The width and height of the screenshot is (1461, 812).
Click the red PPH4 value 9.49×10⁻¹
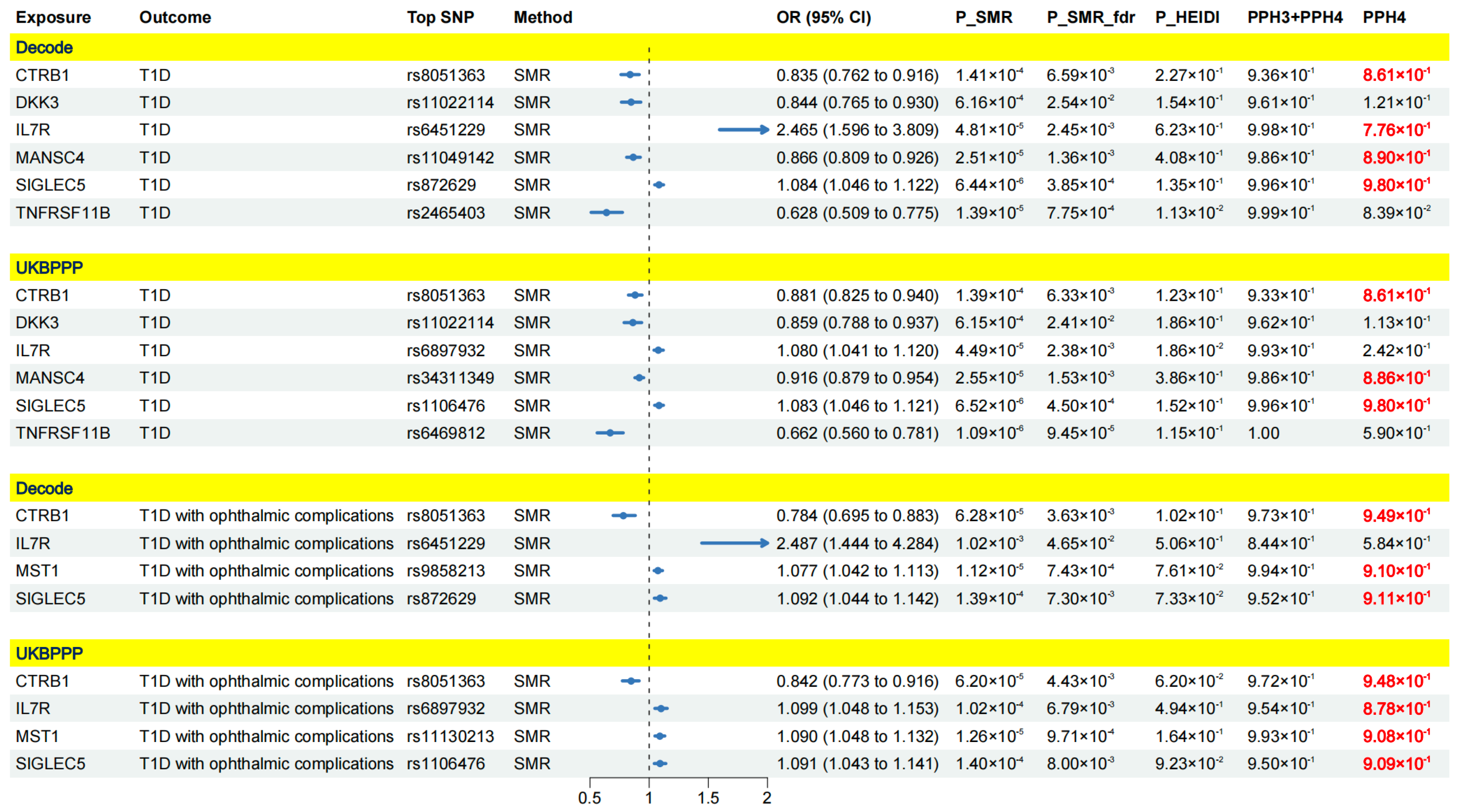(x=1396, y=516)
